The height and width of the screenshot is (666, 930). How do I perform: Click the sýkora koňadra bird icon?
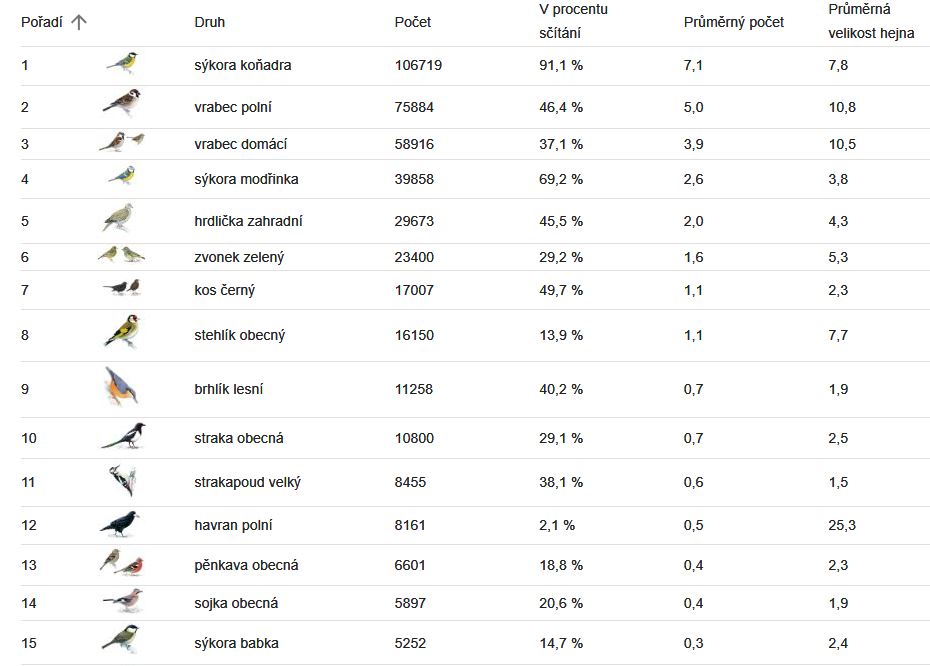122,63
